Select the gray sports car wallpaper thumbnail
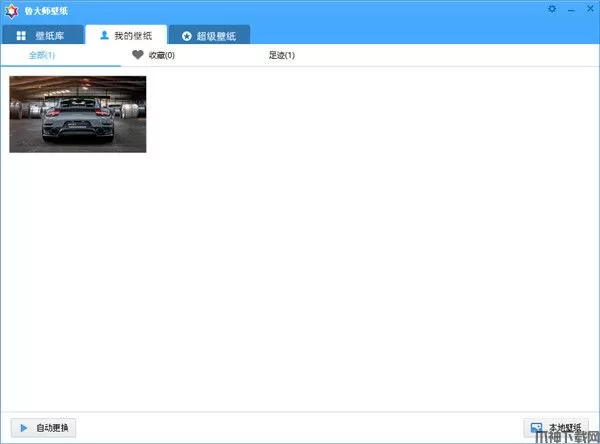The width and height of the screenshot is (600, 444). tap(78, 114)
